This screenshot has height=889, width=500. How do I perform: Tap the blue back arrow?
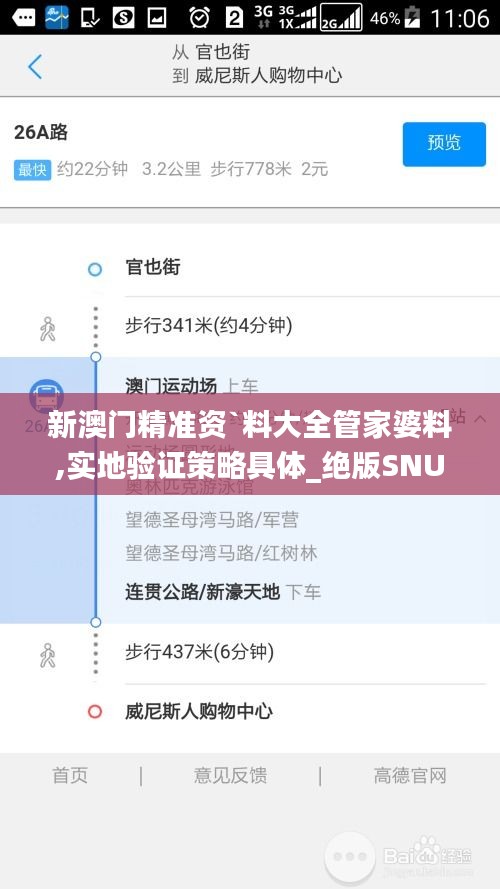tap(35, 66)
